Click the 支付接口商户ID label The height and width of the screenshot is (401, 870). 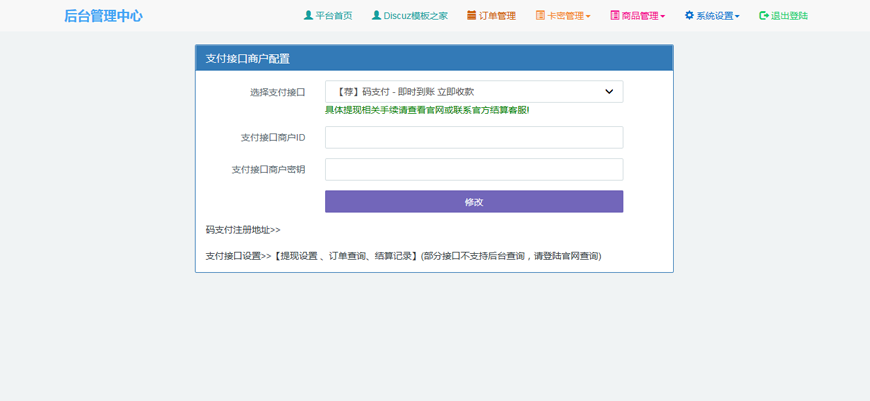click(x=273, y=138)
